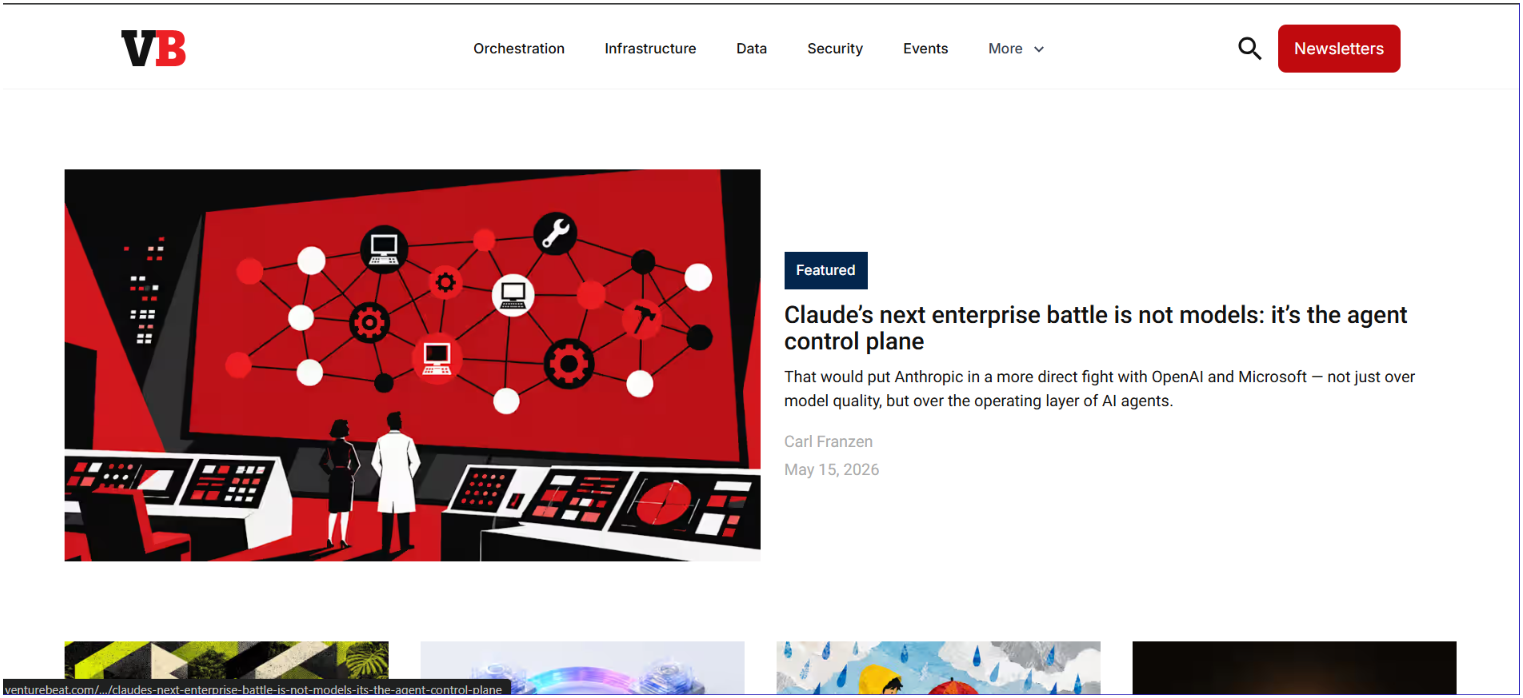This screenshot has height=698, width=1523.
Task: Expand the More dropdown menu
Action: coord(1016,48)
